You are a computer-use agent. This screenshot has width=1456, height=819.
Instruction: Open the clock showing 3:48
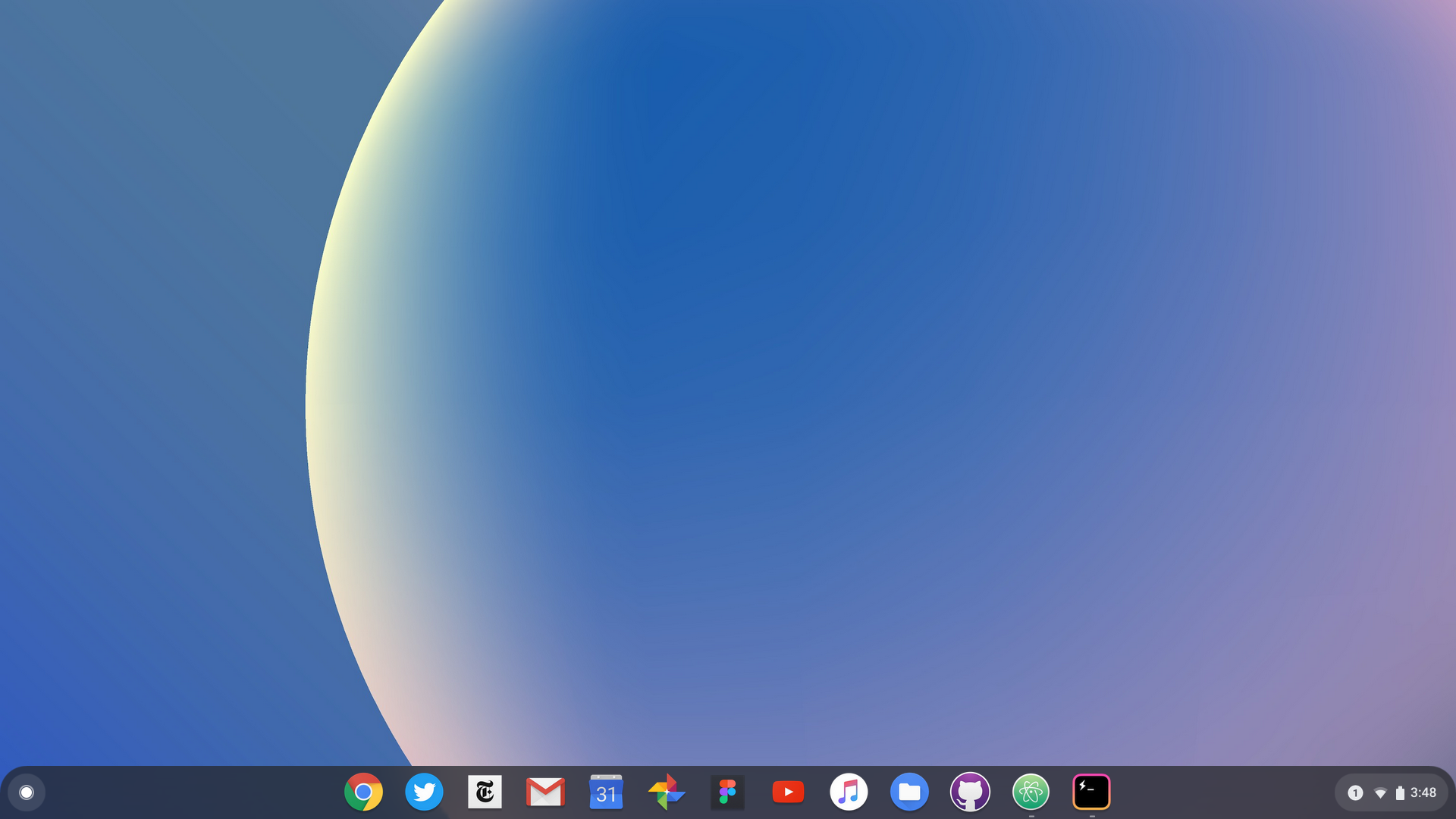[x=1424, y=792]
